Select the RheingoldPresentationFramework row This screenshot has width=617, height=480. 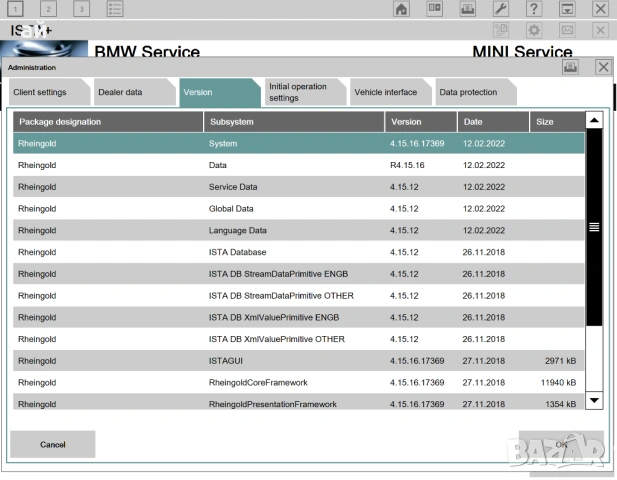coord(299,402)
